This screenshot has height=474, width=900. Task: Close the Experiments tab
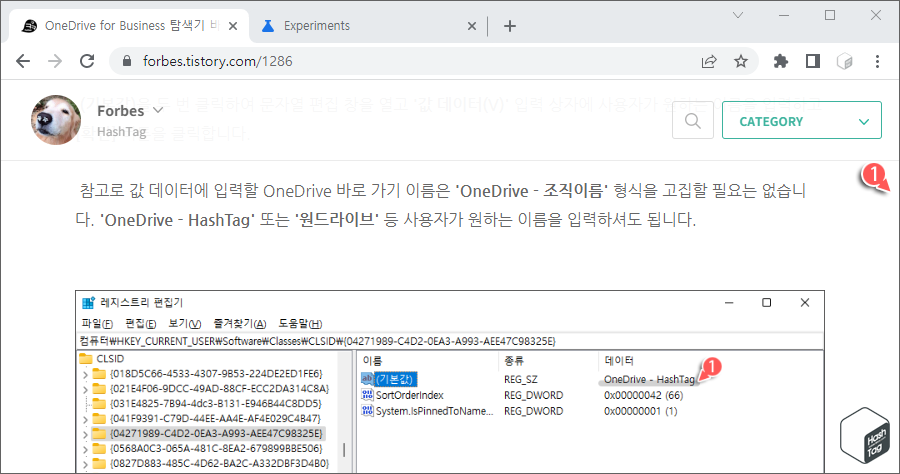point(472,26)
